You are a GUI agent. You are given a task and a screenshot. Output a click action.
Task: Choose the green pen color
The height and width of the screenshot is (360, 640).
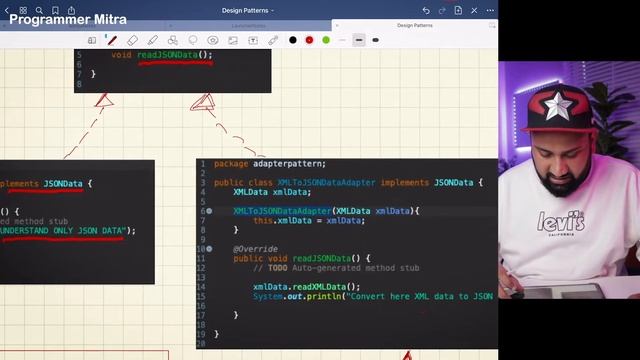coord(326,40)
